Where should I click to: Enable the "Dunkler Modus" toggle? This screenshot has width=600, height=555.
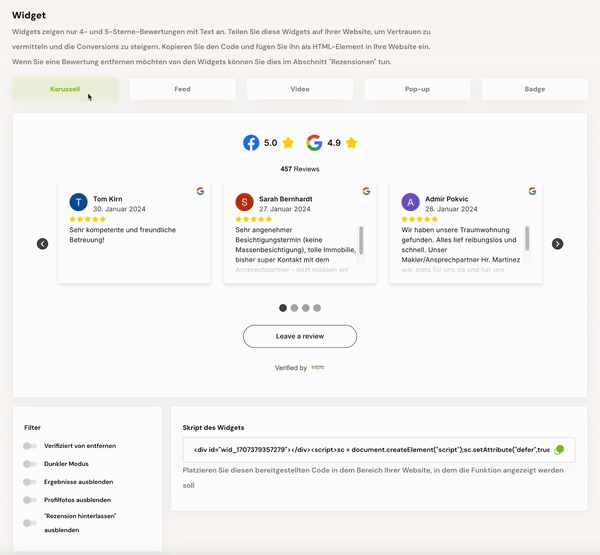[30, 464]
